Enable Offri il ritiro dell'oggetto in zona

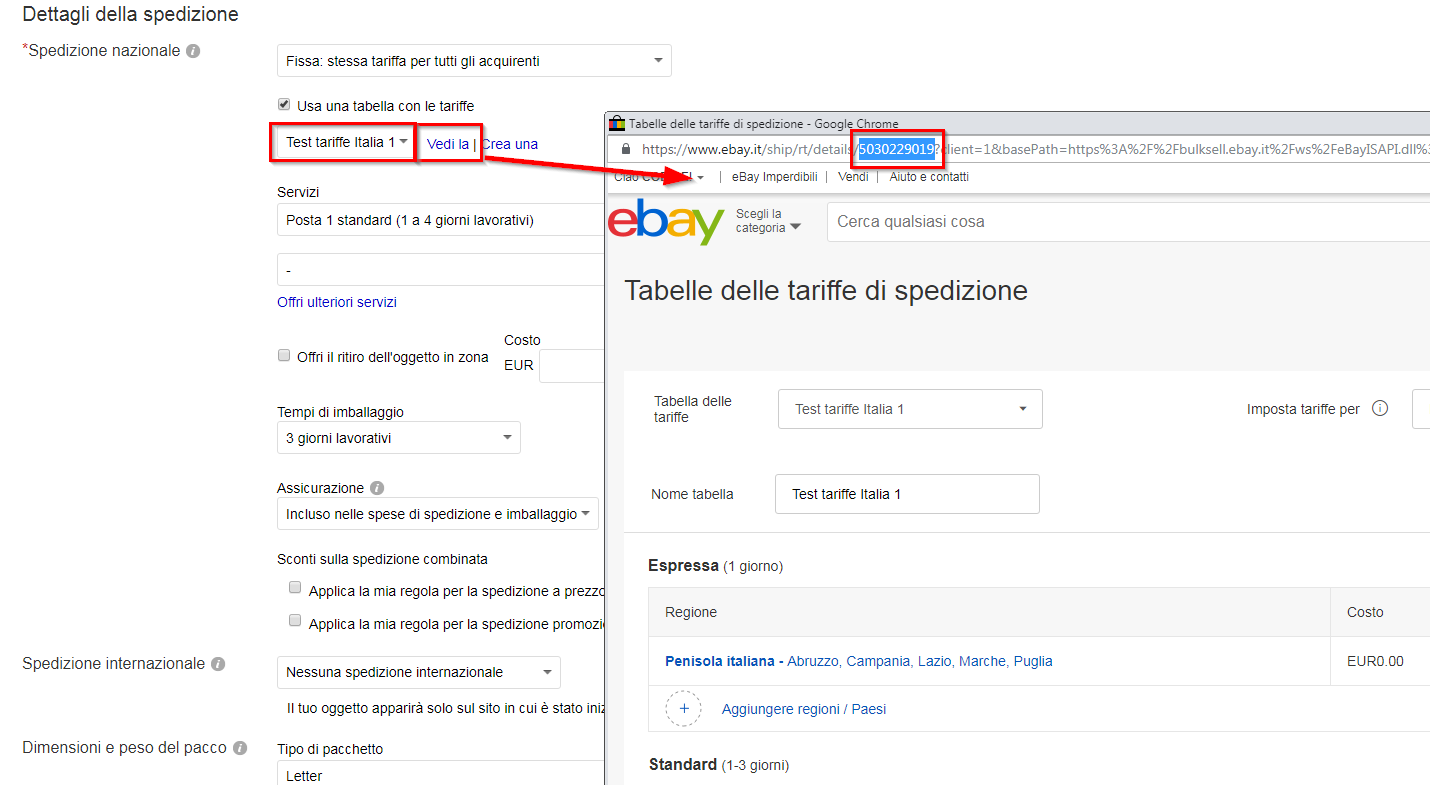click(x=283, y=356)
